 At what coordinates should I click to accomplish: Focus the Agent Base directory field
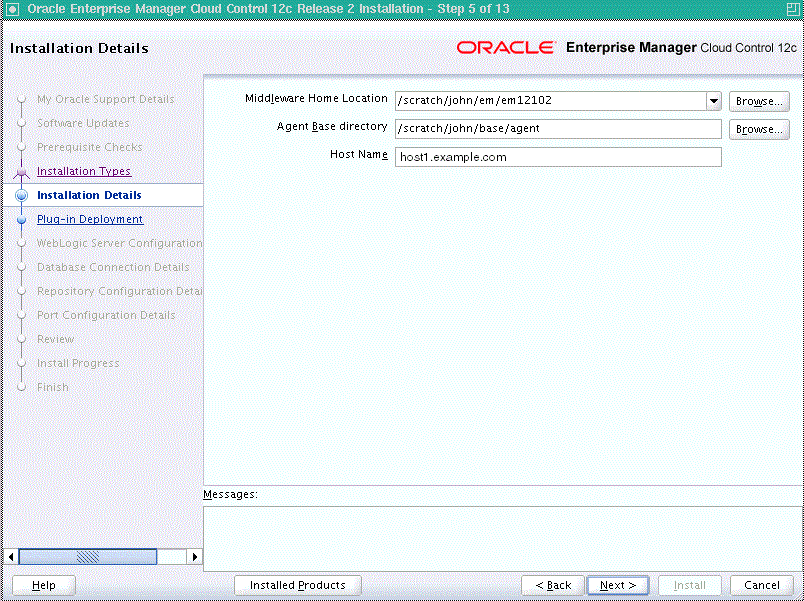click(x=558, y=129)
